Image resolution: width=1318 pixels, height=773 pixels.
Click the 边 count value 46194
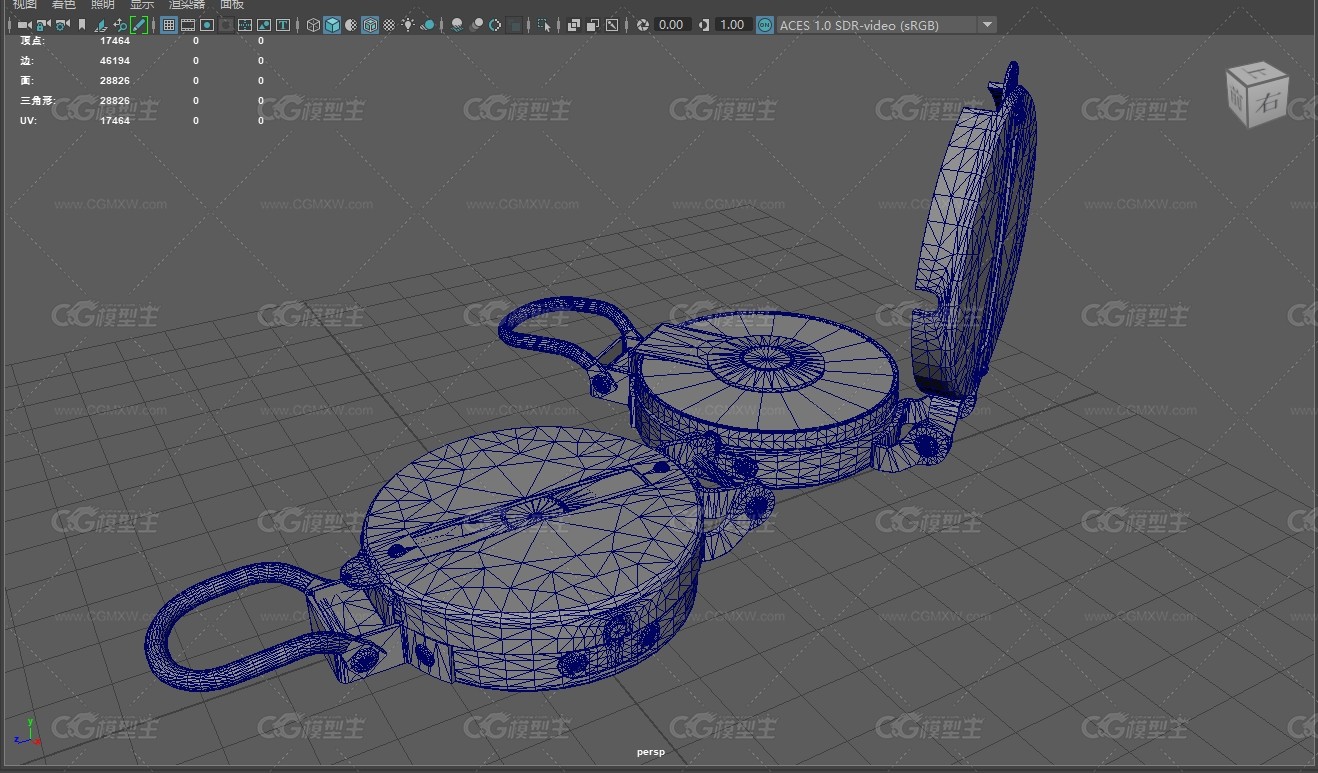pyautogui.click(x=115, y=61)
